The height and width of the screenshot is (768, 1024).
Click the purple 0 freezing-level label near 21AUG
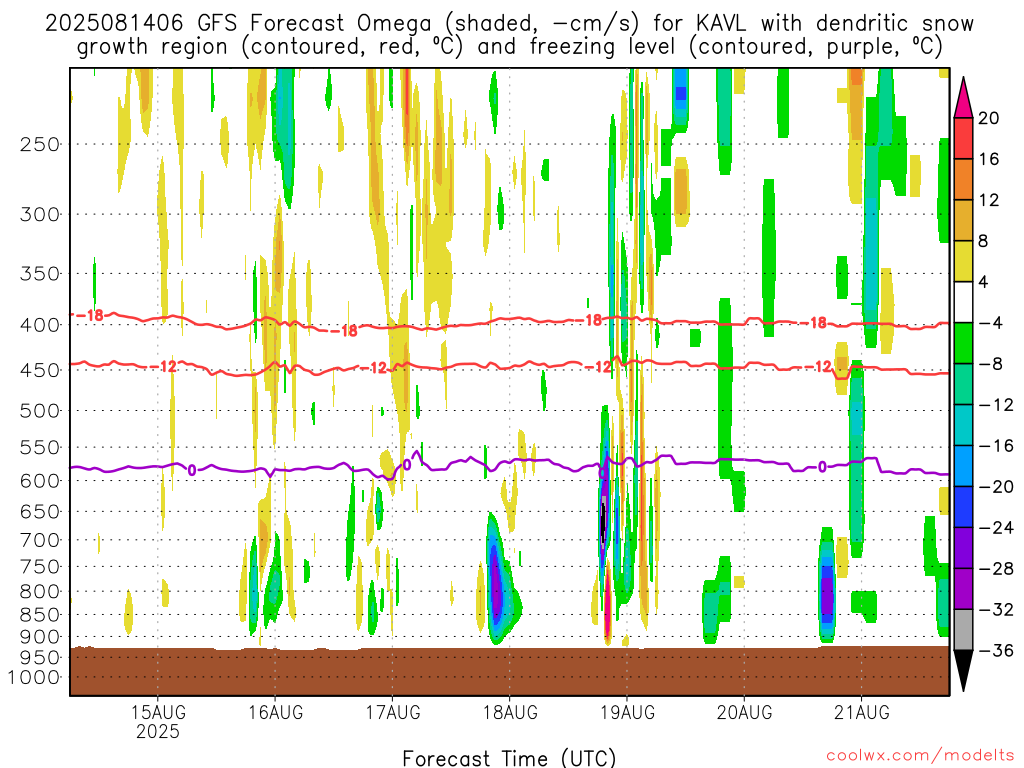click(822, 467)
